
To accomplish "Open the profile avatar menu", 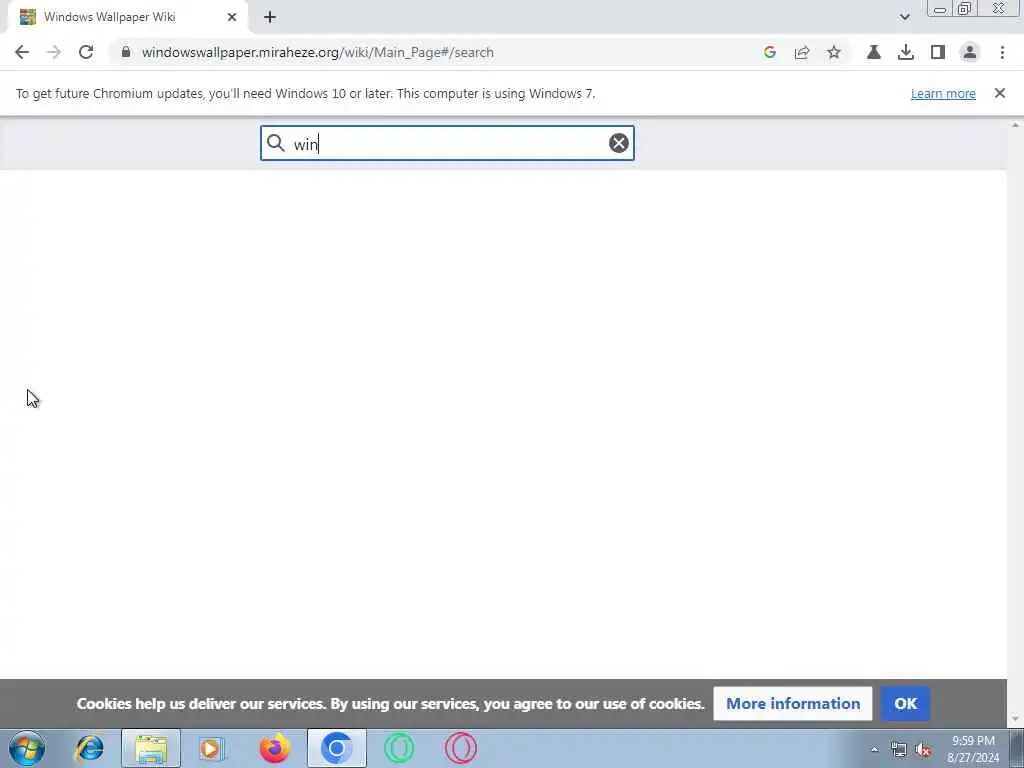I will 970,52.
